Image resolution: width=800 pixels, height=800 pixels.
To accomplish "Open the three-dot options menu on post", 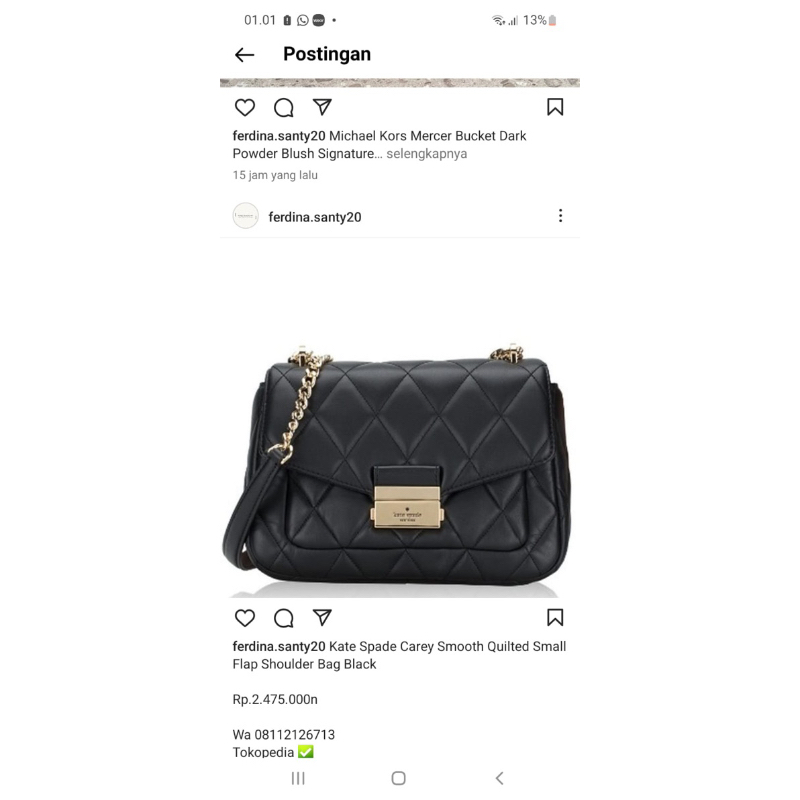I will click(x=560, y=216).
